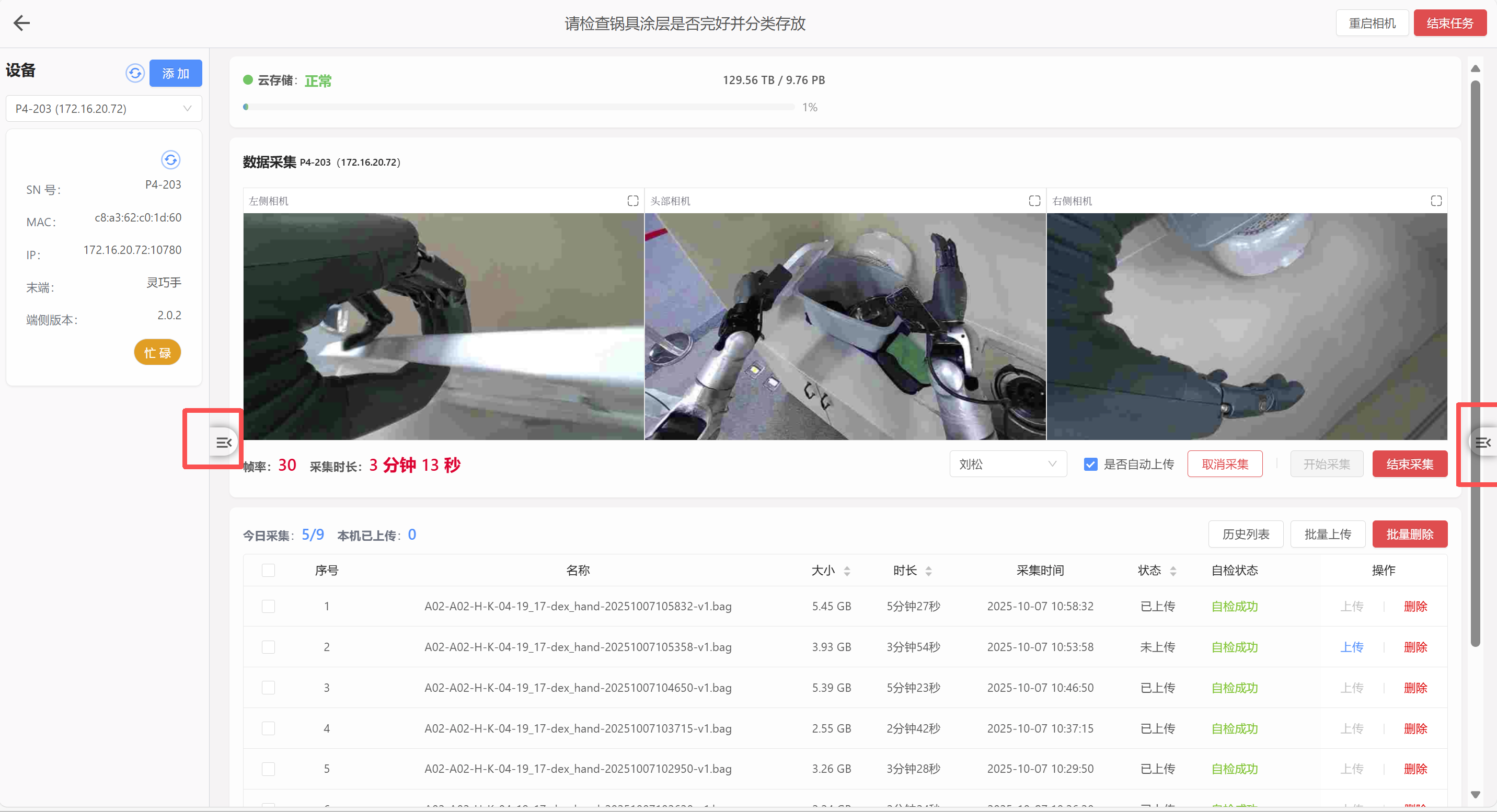
Task: Expand the 左侧相机 view to fullscreen
Action: [632, 201]
